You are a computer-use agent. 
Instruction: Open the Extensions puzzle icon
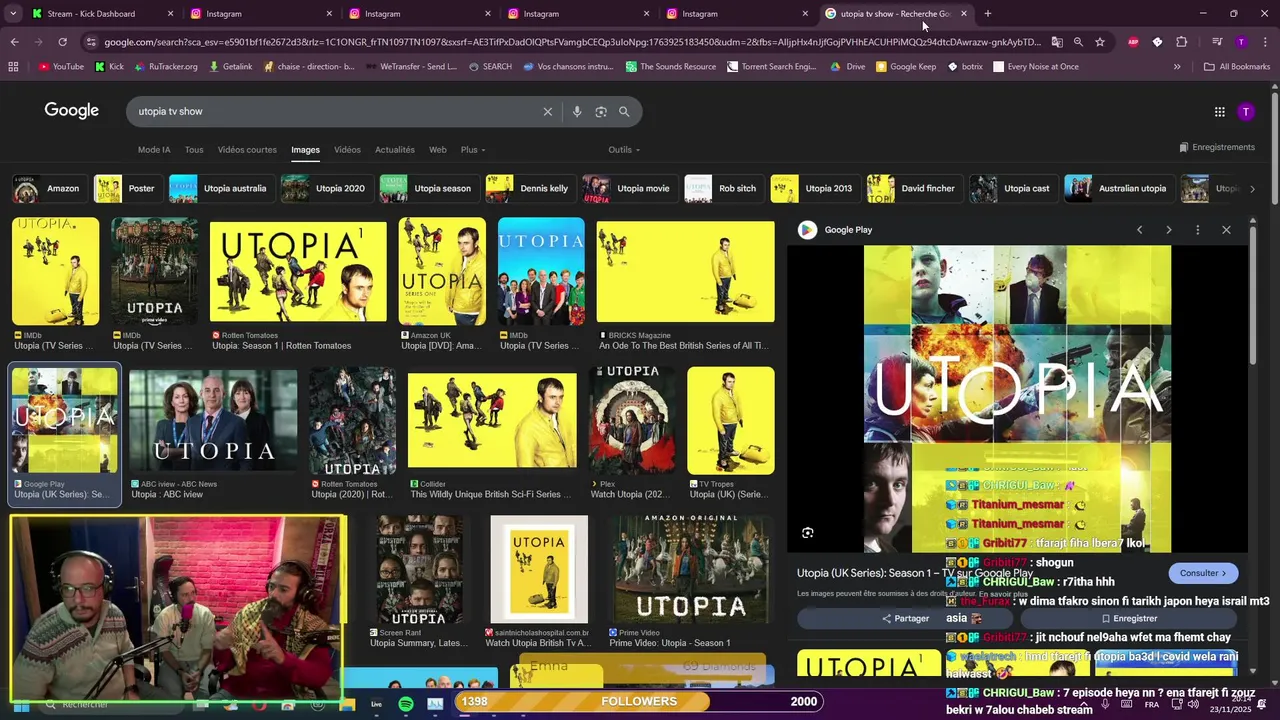(x=1182, y=42)
